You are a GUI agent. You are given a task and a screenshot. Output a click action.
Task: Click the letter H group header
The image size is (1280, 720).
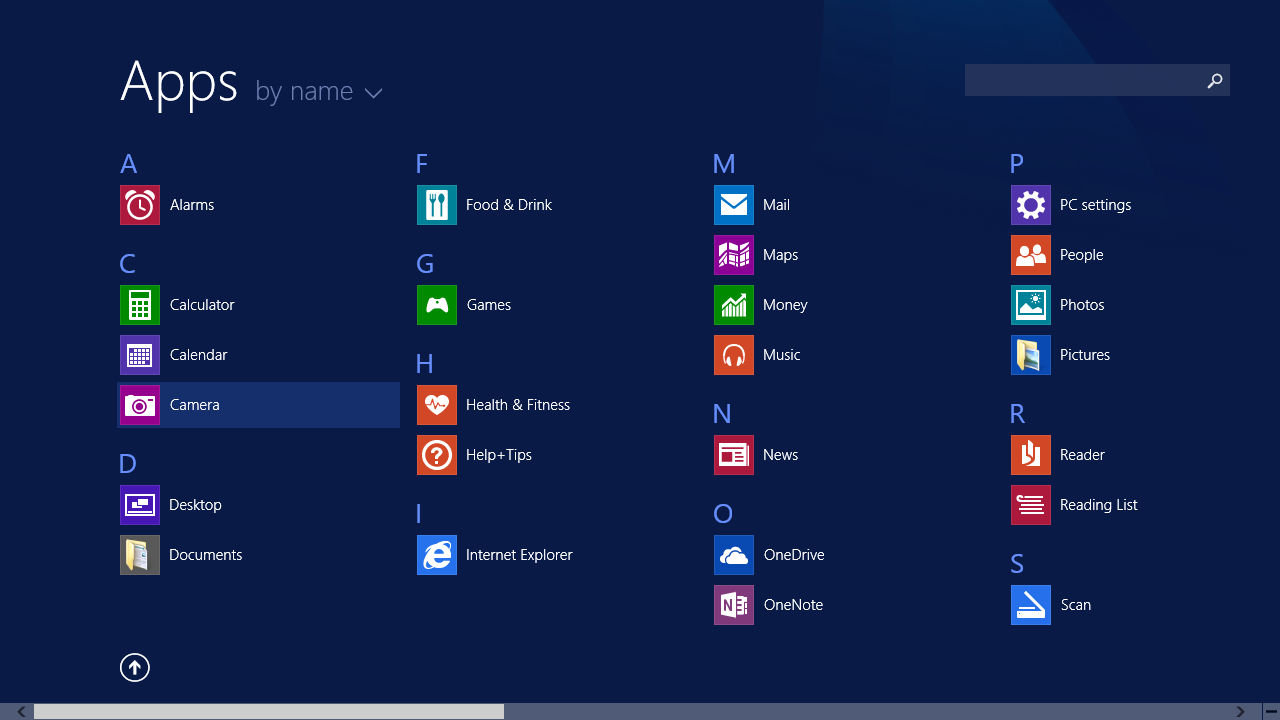425,364
